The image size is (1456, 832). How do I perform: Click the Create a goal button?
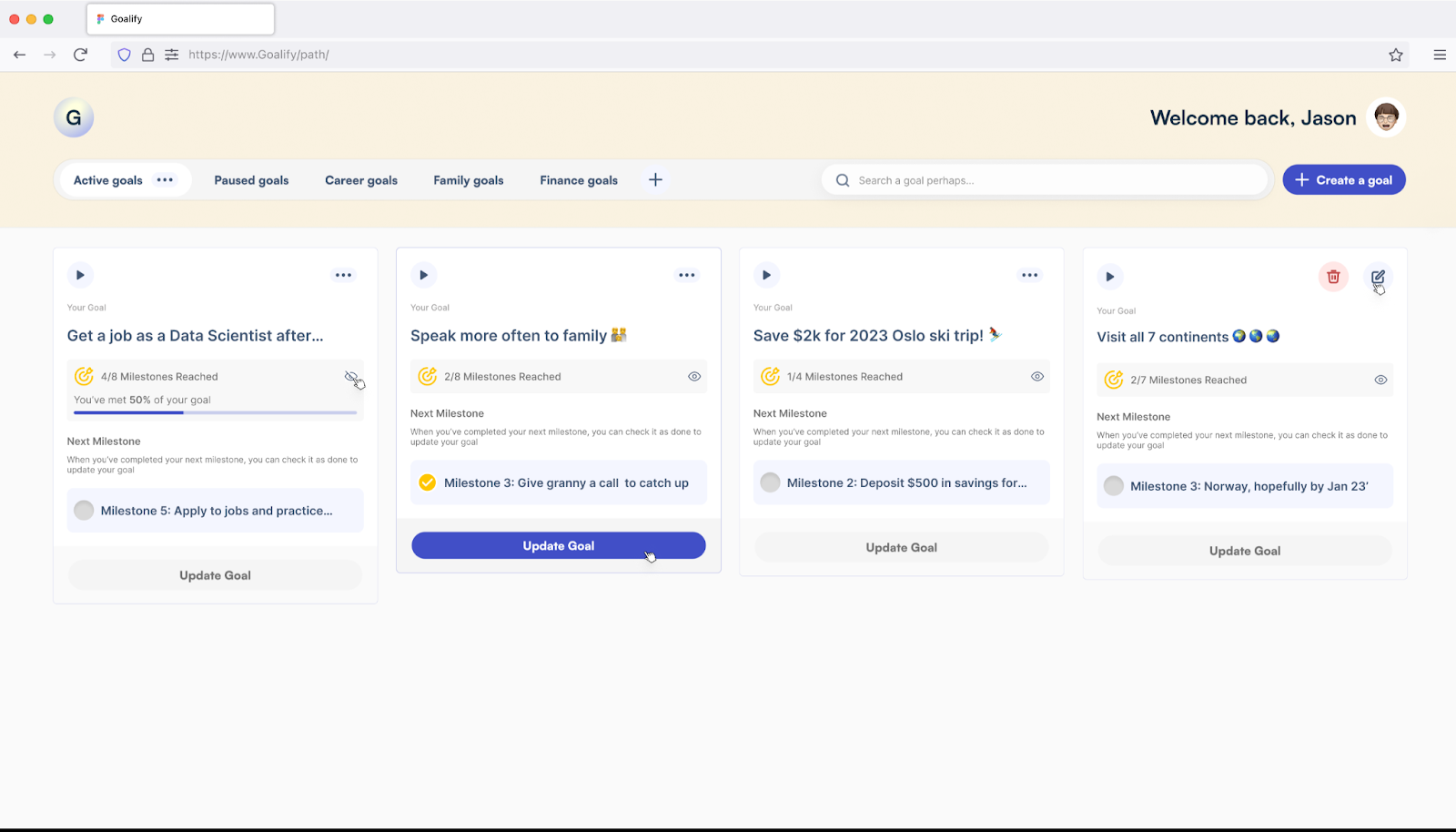[x=1343, y=180]
